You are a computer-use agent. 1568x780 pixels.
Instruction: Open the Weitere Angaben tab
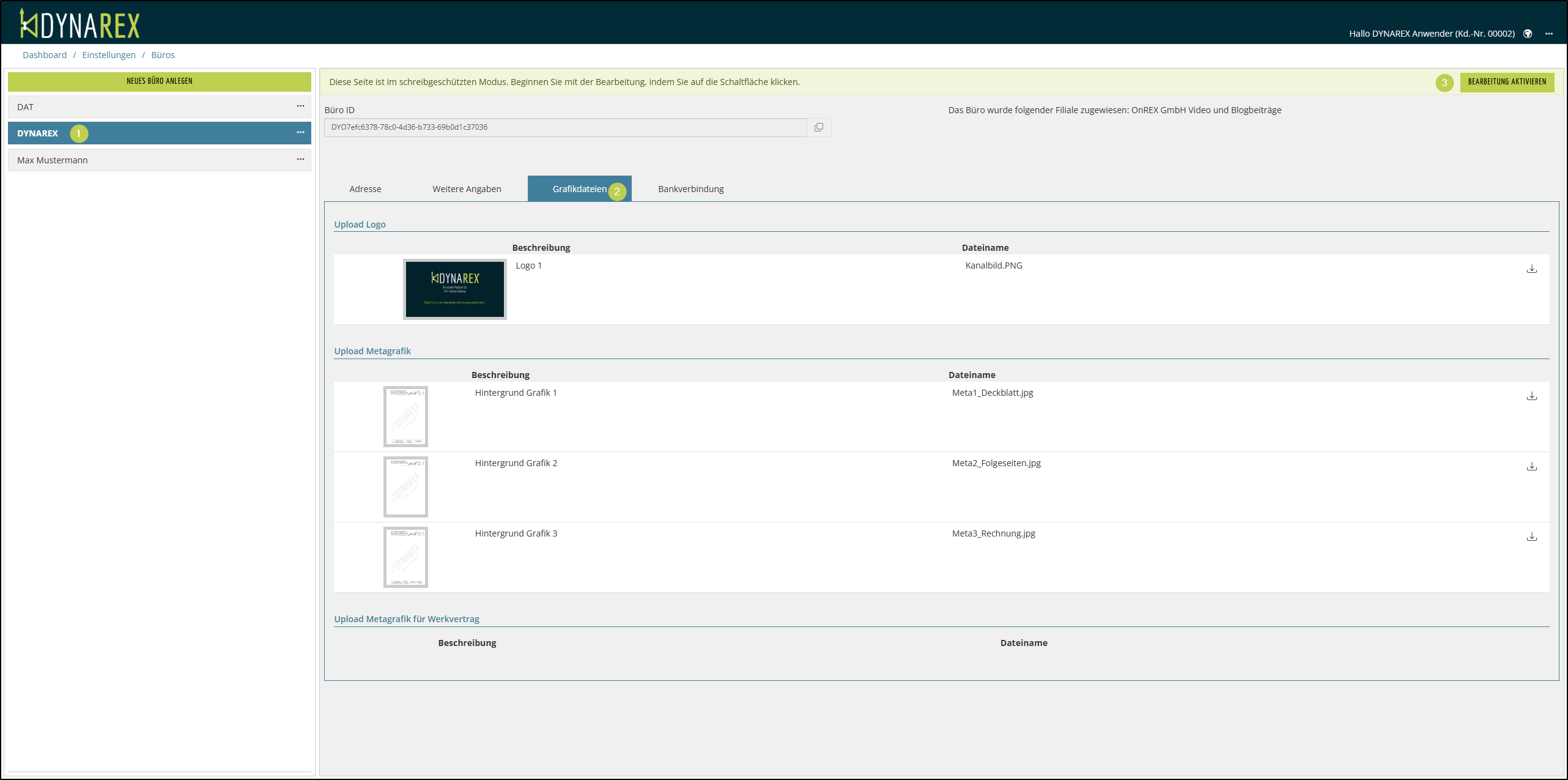[x=467, y=189]
